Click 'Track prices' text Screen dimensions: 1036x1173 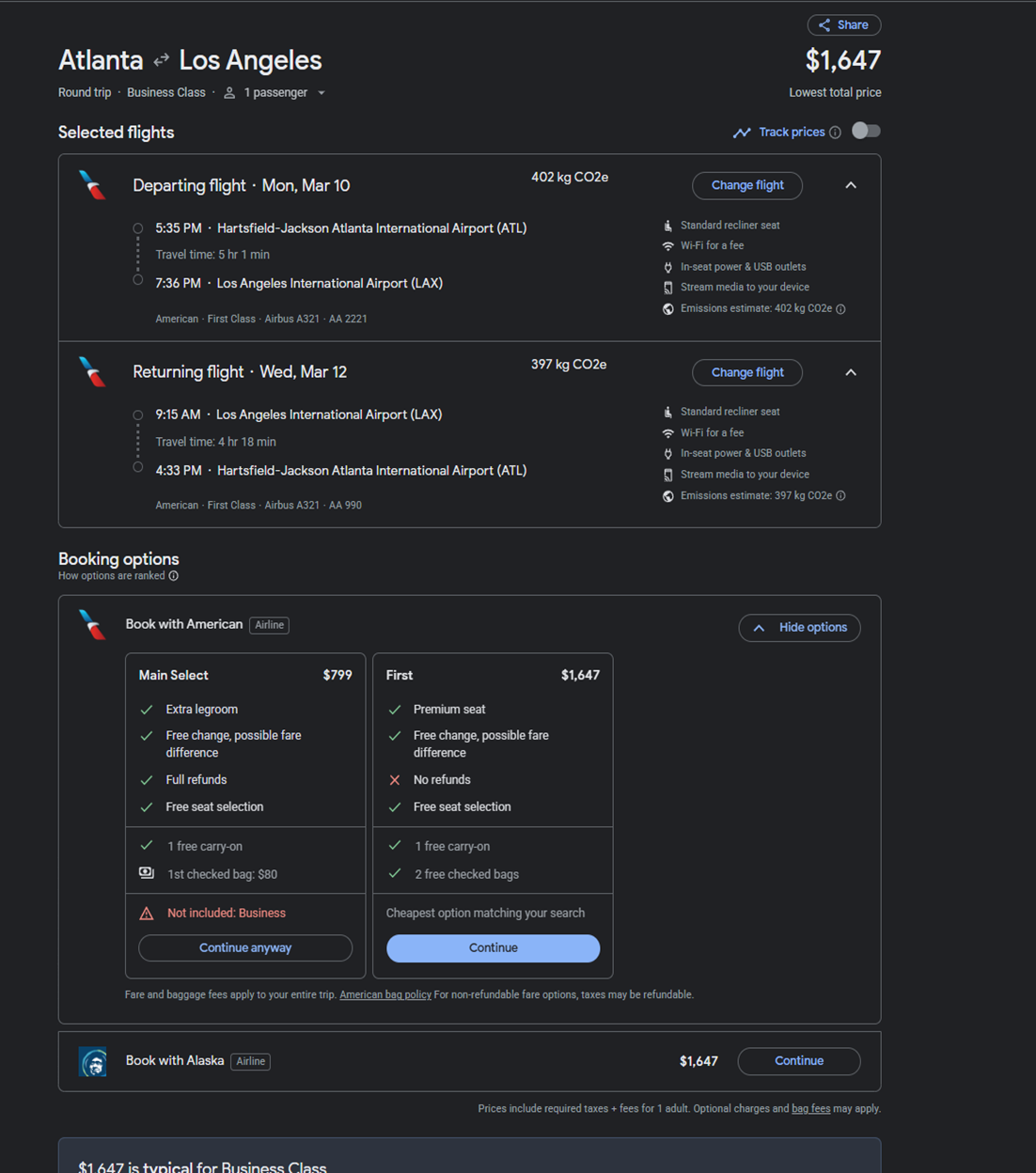(x=792, y=133)
